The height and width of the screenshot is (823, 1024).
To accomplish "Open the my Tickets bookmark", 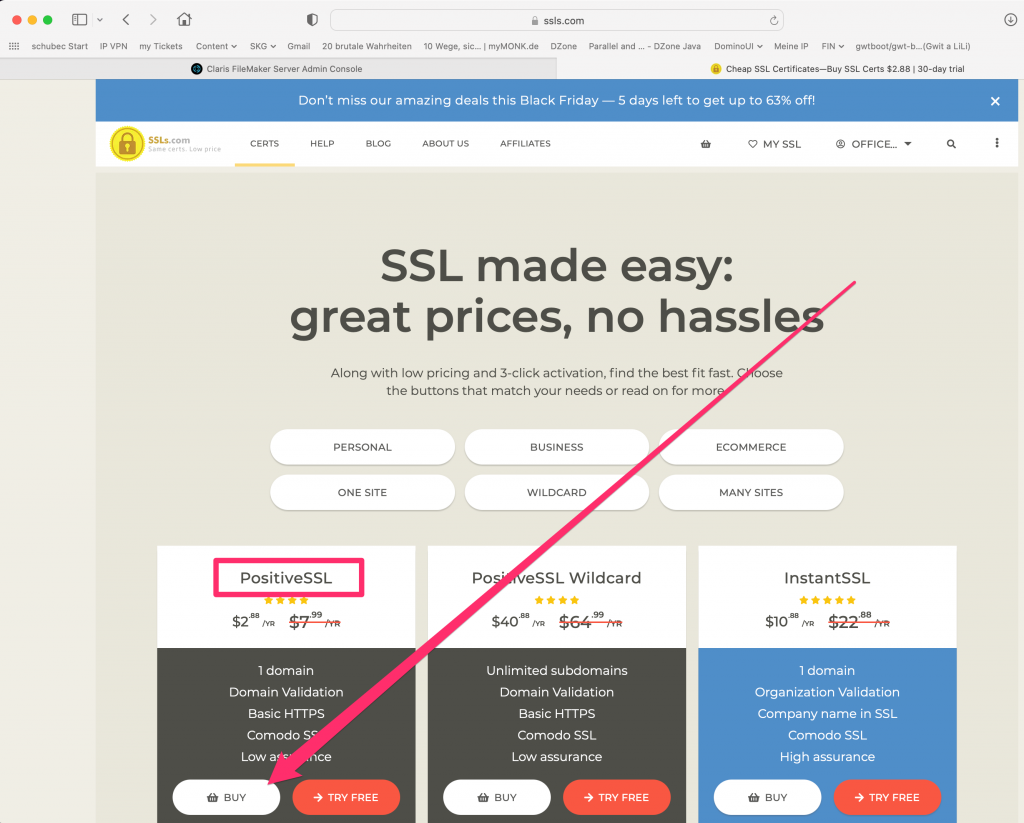I will pos(161,46).
